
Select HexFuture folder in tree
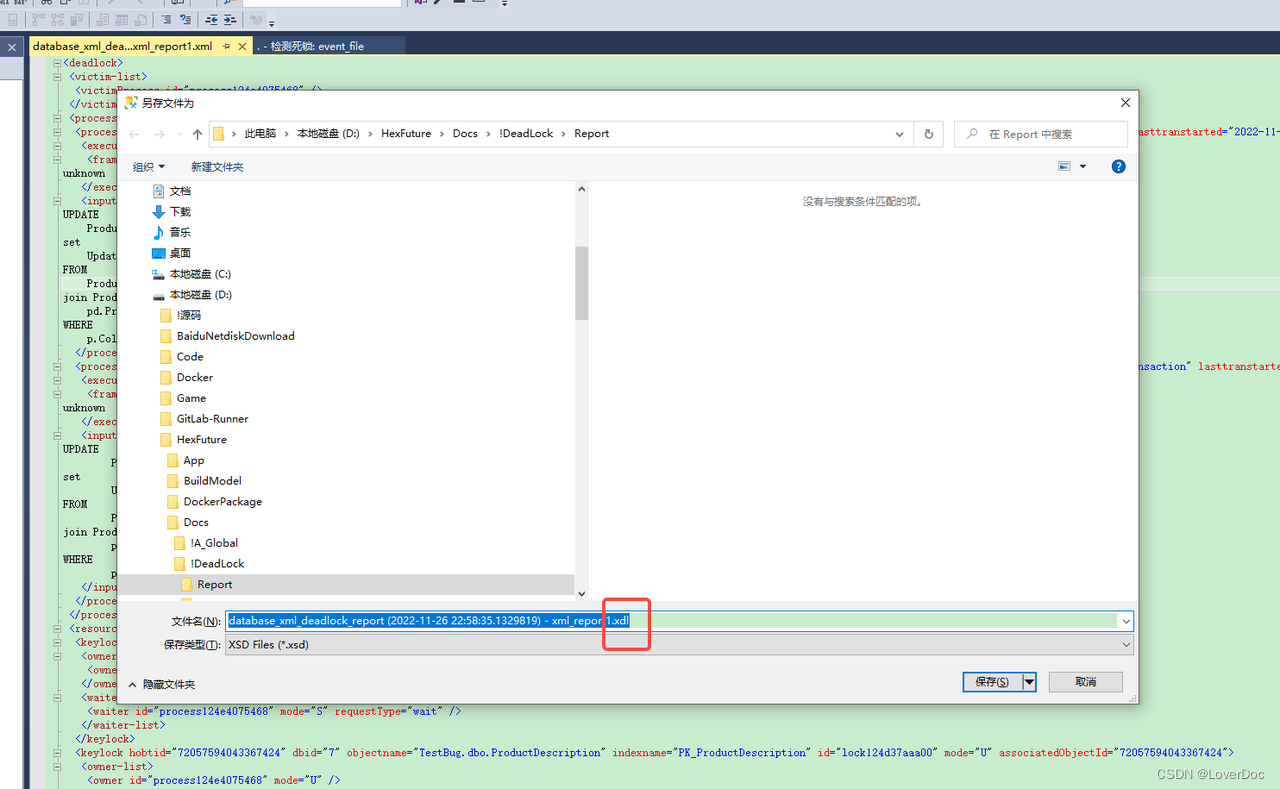(201, 440)
